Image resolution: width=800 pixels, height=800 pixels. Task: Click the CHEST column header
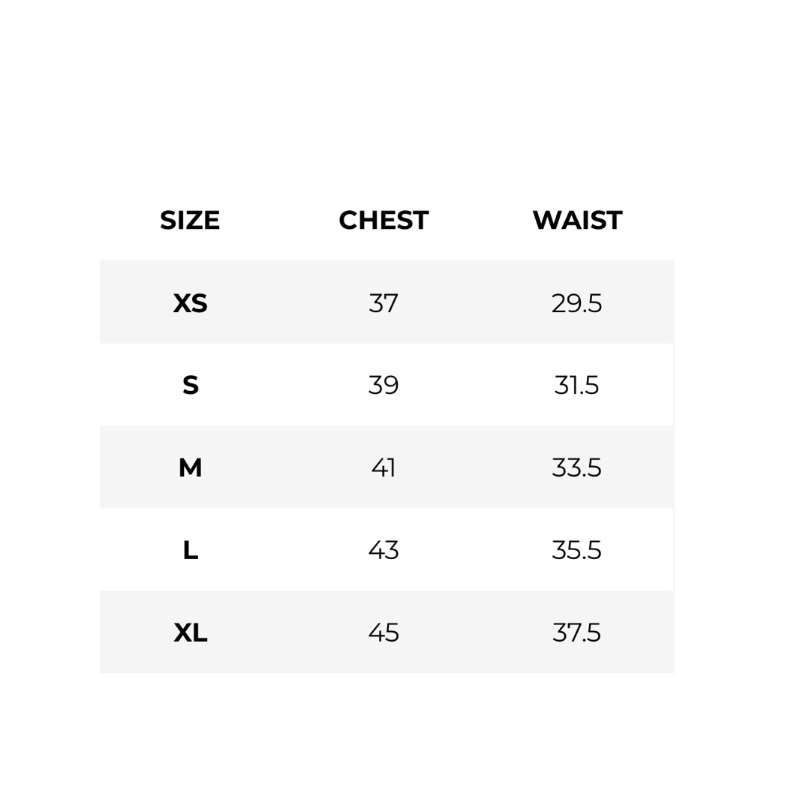[383, 220]
